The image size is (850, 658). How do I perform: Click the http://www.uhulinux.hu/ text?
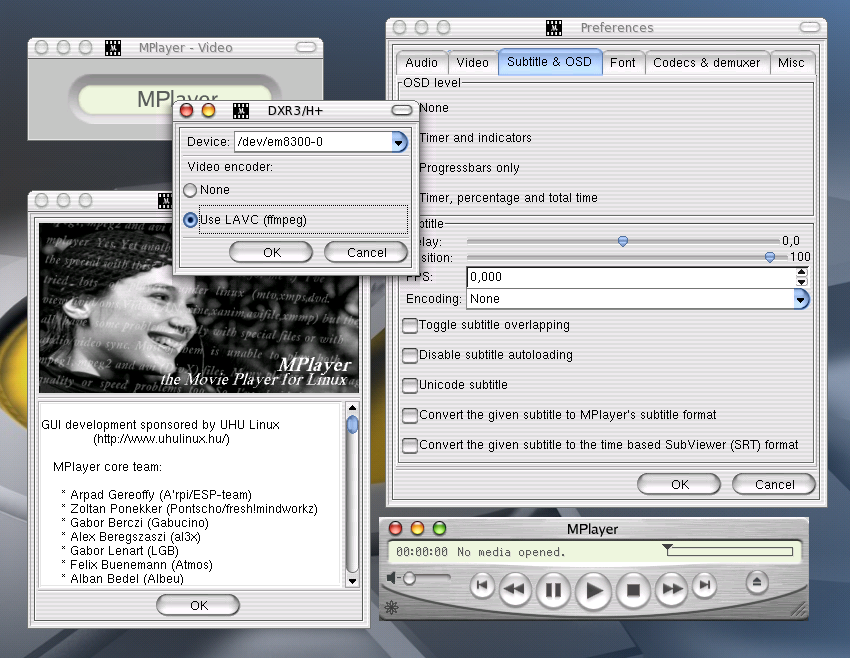pos(162,439)
